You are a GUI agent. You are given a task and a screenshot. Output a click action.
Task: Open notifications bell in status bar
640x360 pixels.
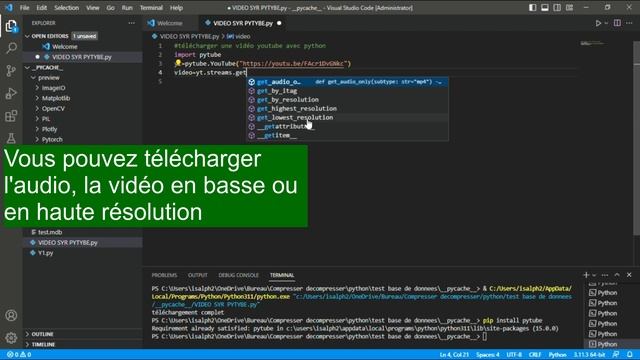click(x=630, y=354)
